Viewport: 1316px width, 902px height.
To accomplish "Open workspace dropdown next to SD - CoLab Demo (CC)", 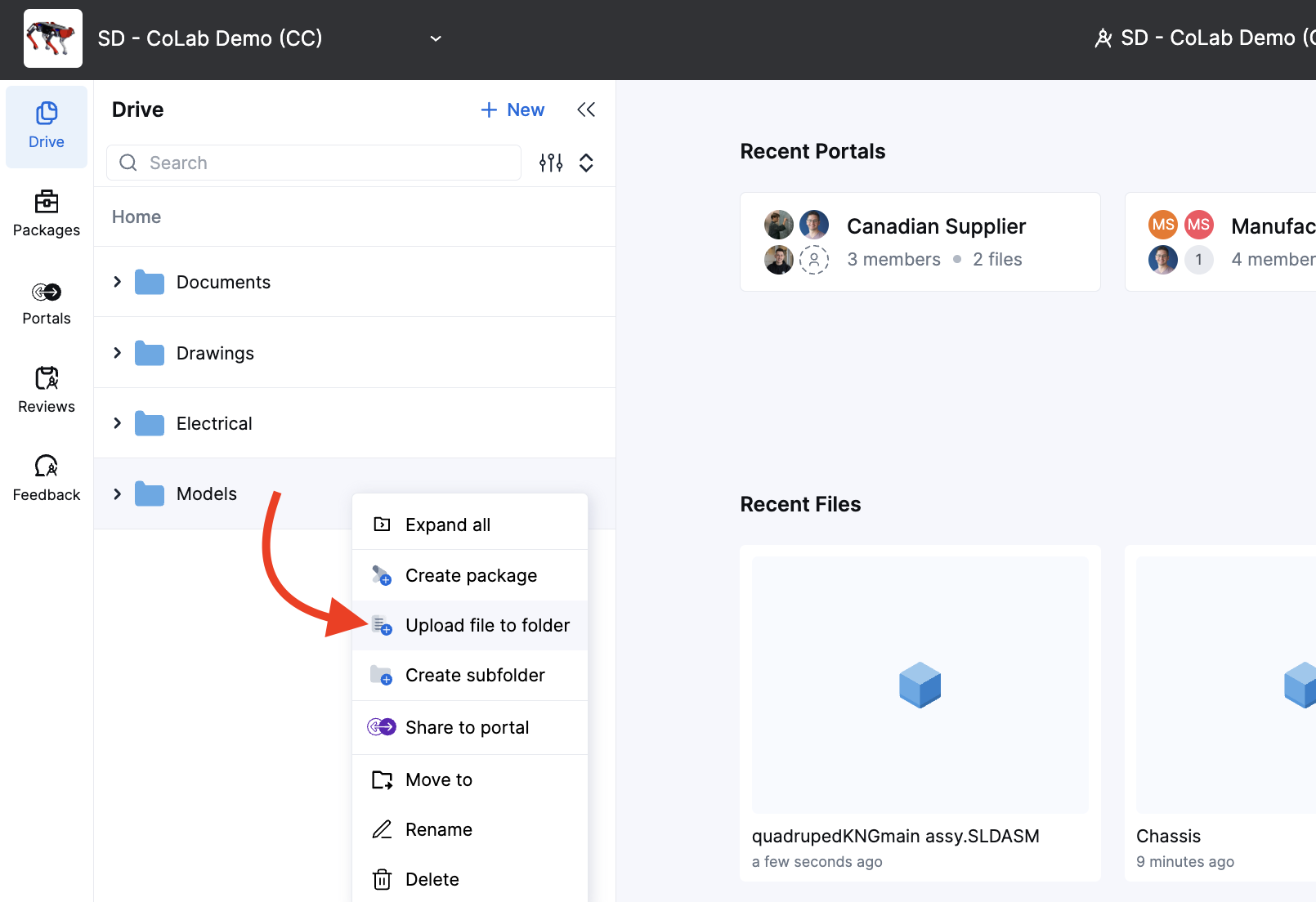I will click(436, 38).
